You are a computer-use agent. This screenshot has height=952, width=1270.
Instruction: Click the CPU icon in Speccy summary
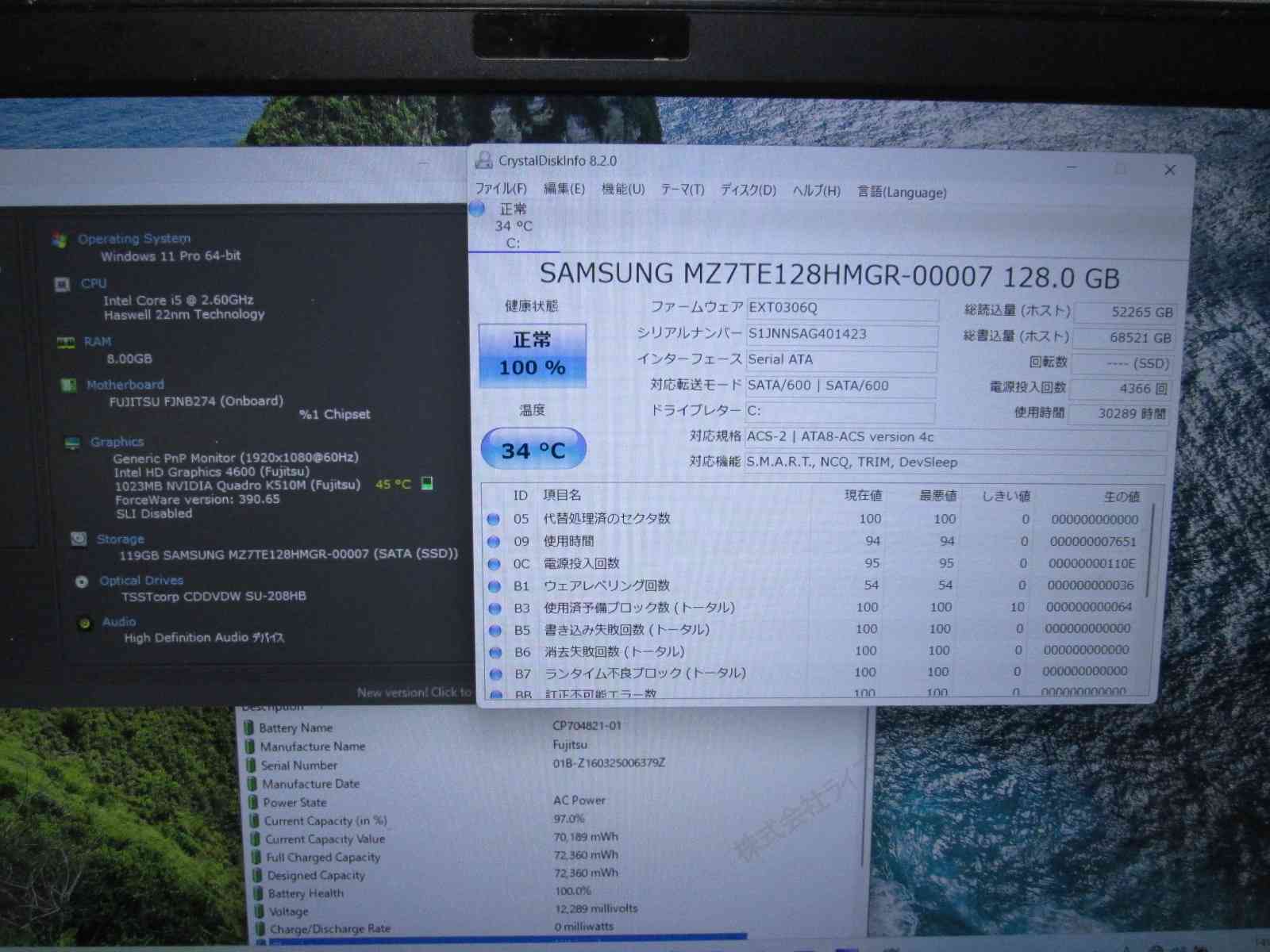pos(62,284)
